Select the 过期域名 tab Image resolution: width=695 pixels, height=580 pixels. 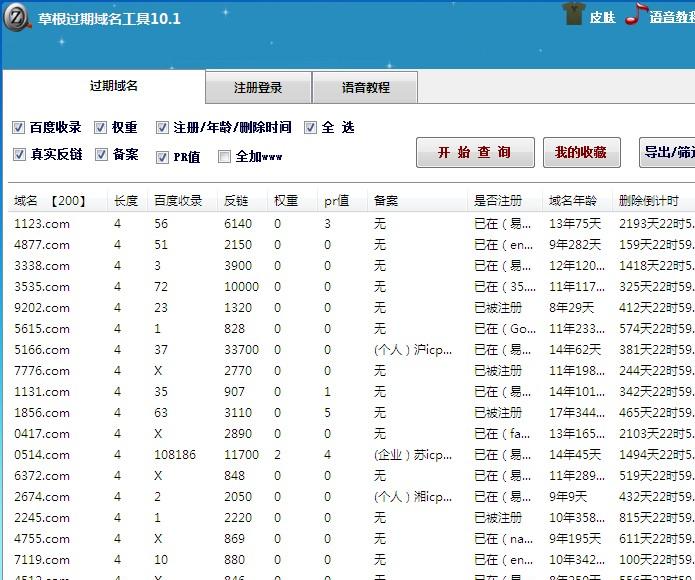tap(113, 86)
